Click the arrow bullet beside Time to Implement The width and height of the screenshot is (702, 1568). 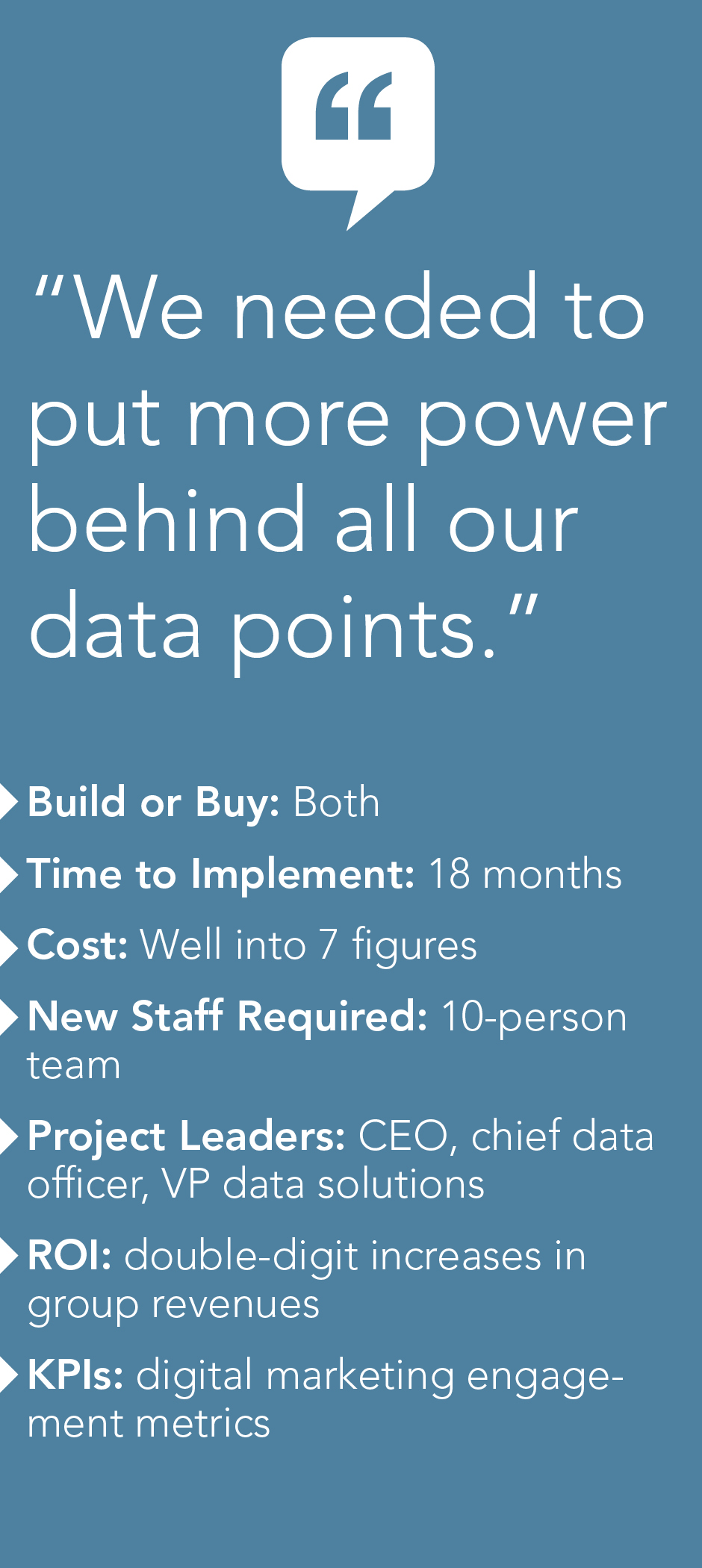[8, 874]
